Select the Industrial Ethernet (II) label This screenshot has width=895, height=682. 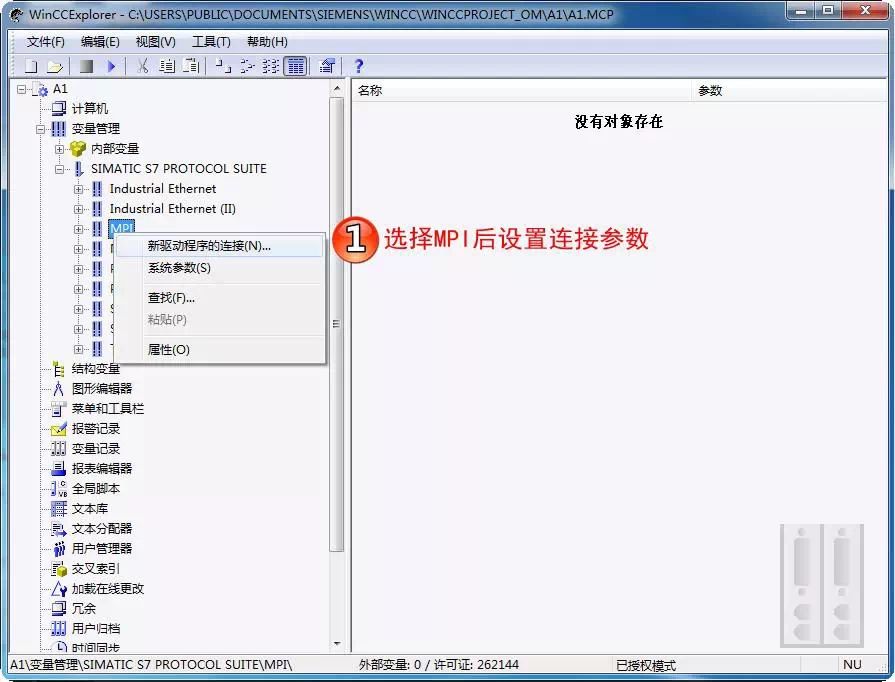[172, 209]
